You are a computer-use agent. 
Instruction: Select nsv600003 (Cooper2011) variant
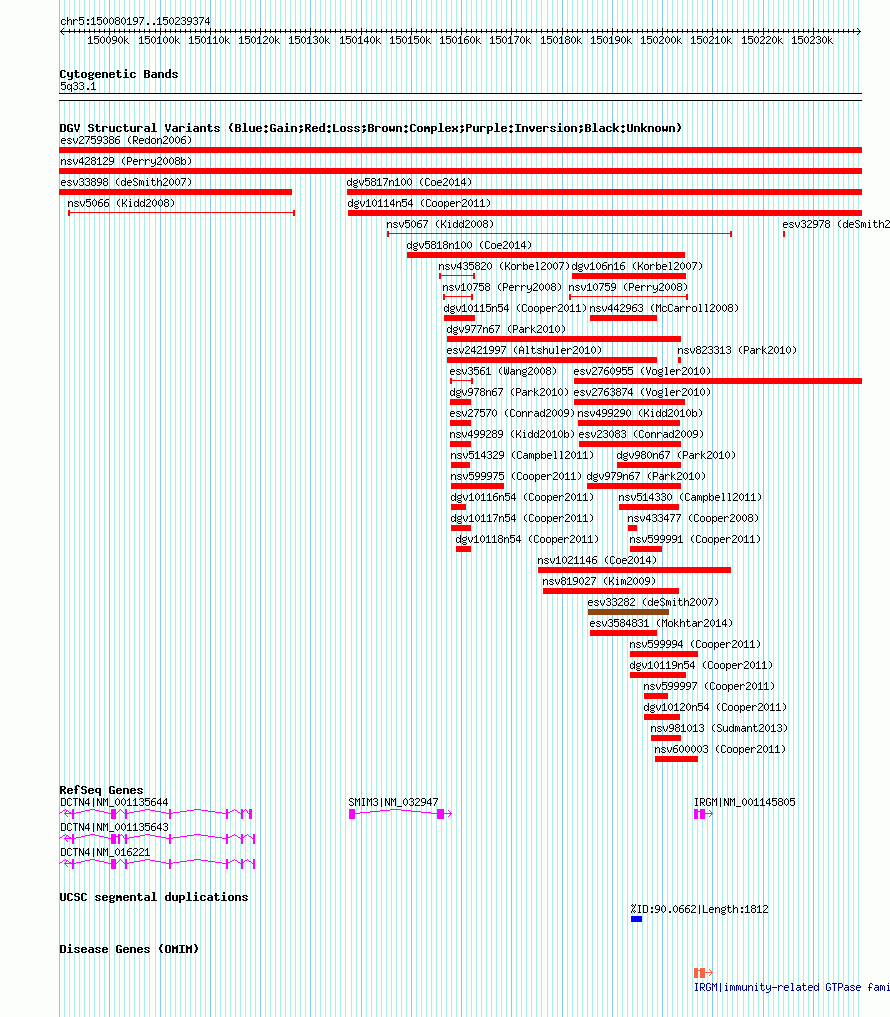[x=720, y=749]
